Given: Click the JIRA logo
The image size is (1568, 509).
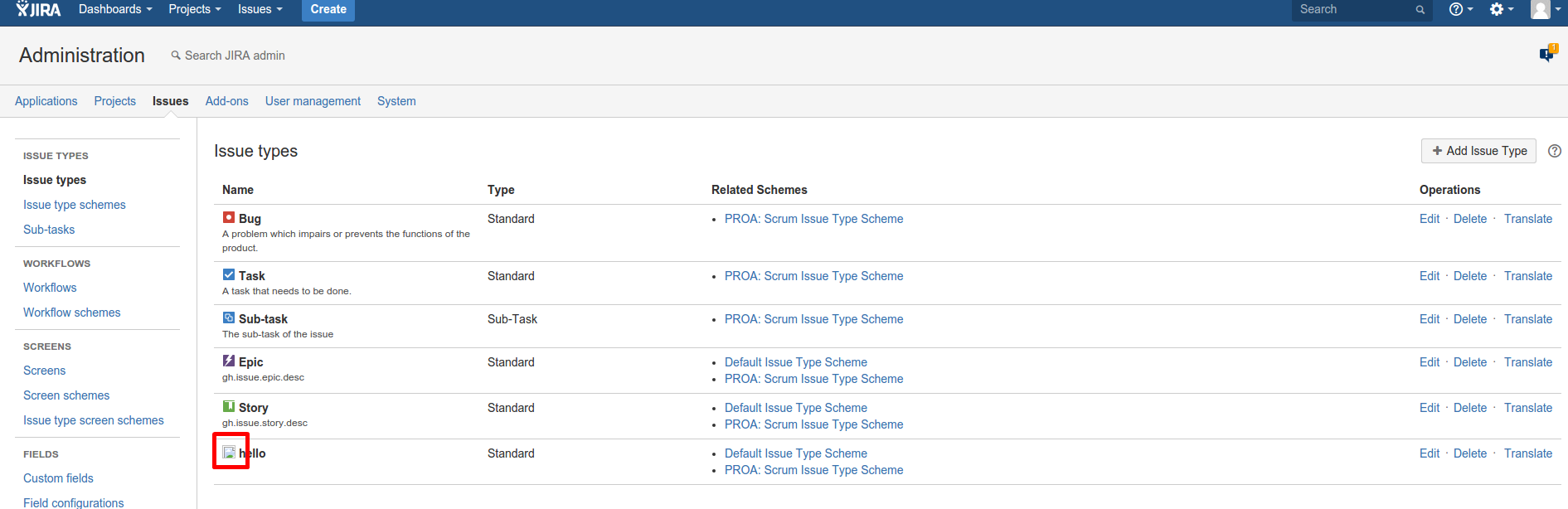Looking at the screenshot, I should (x=38, y=9).
